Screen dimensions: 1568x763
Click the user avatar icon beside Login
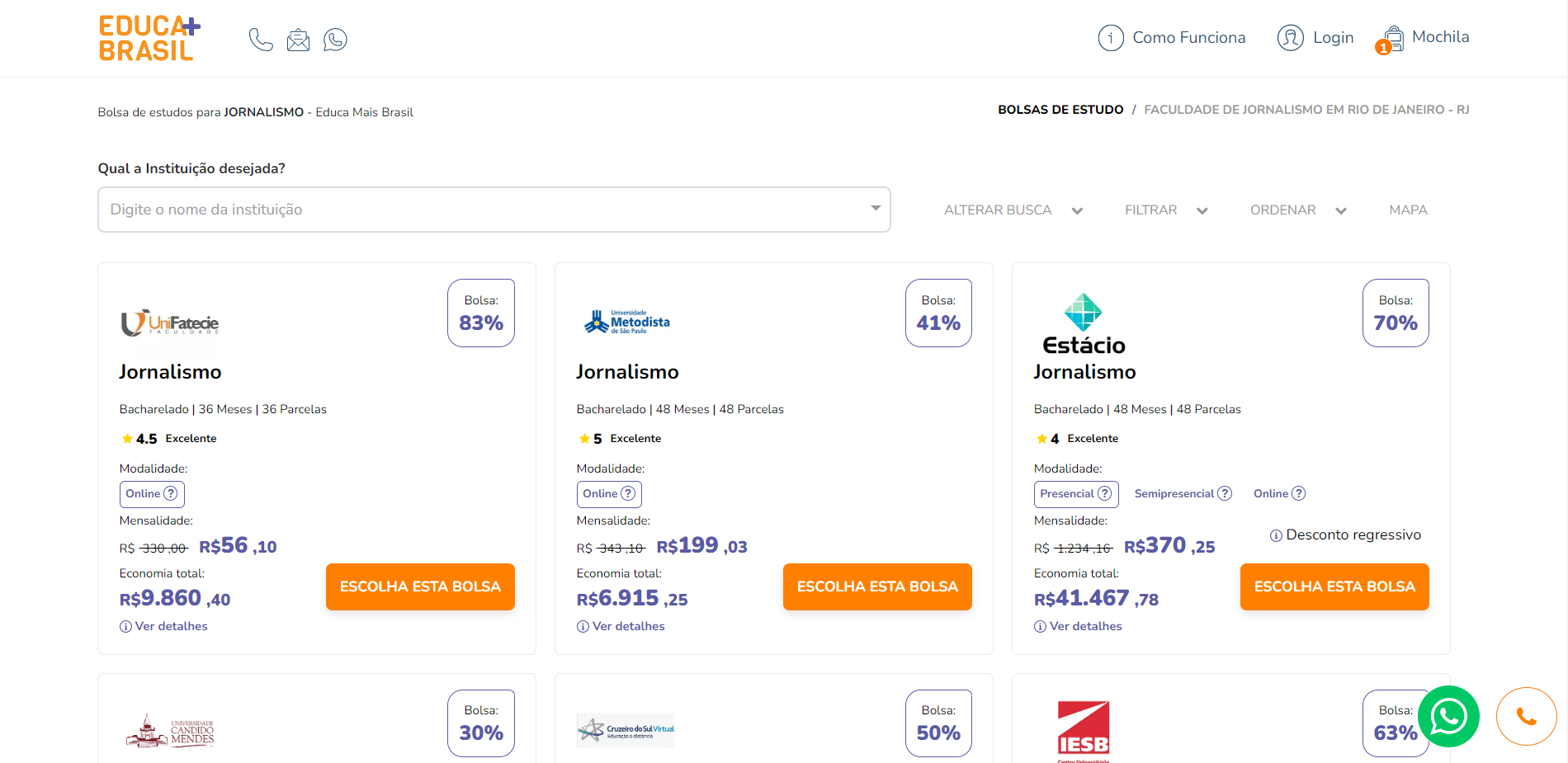click(x=1291, y=38)
